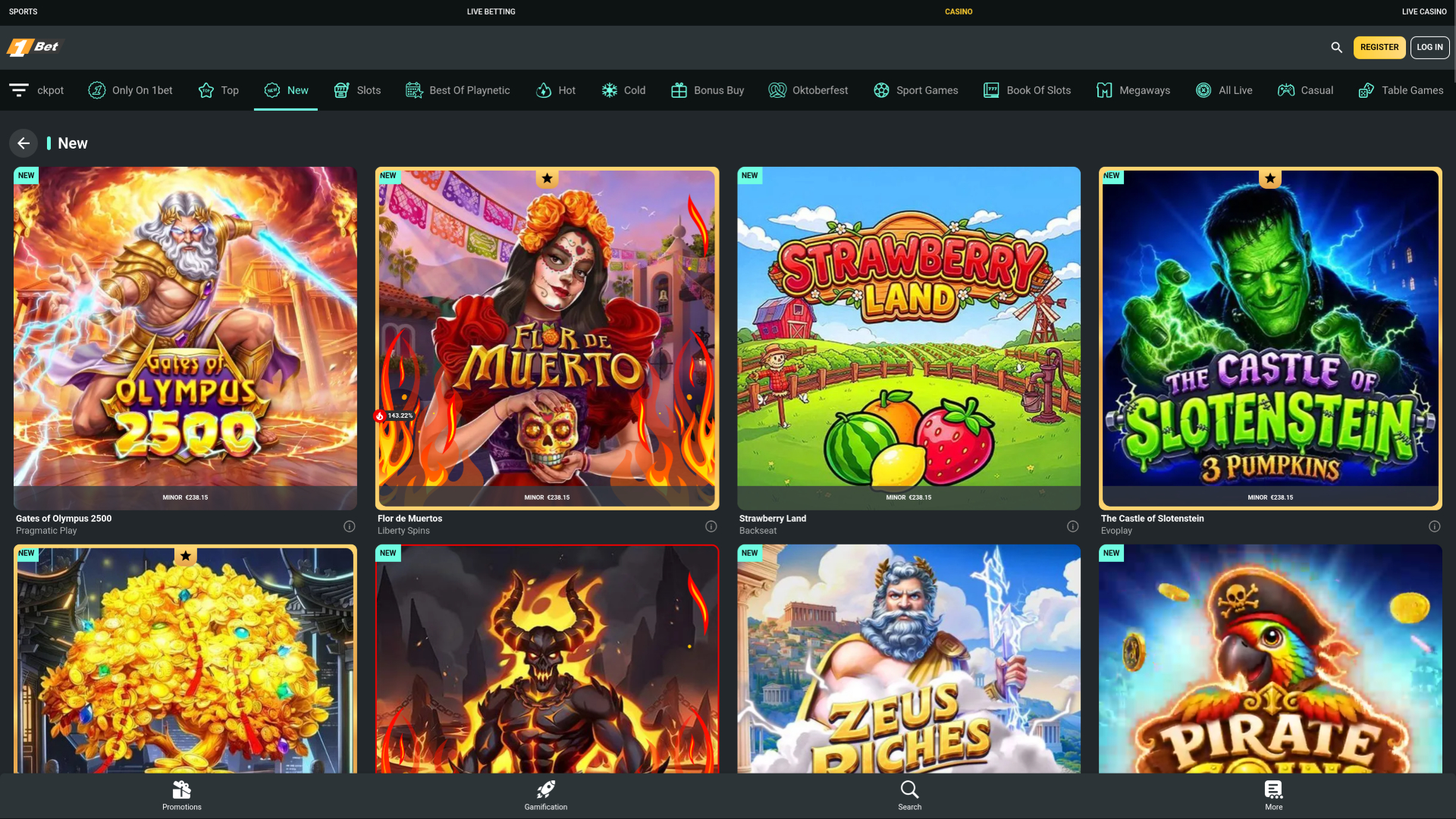Go back using the arrow button
Viewport: 1456px width, 819px height.
click(x=24, y=143)
